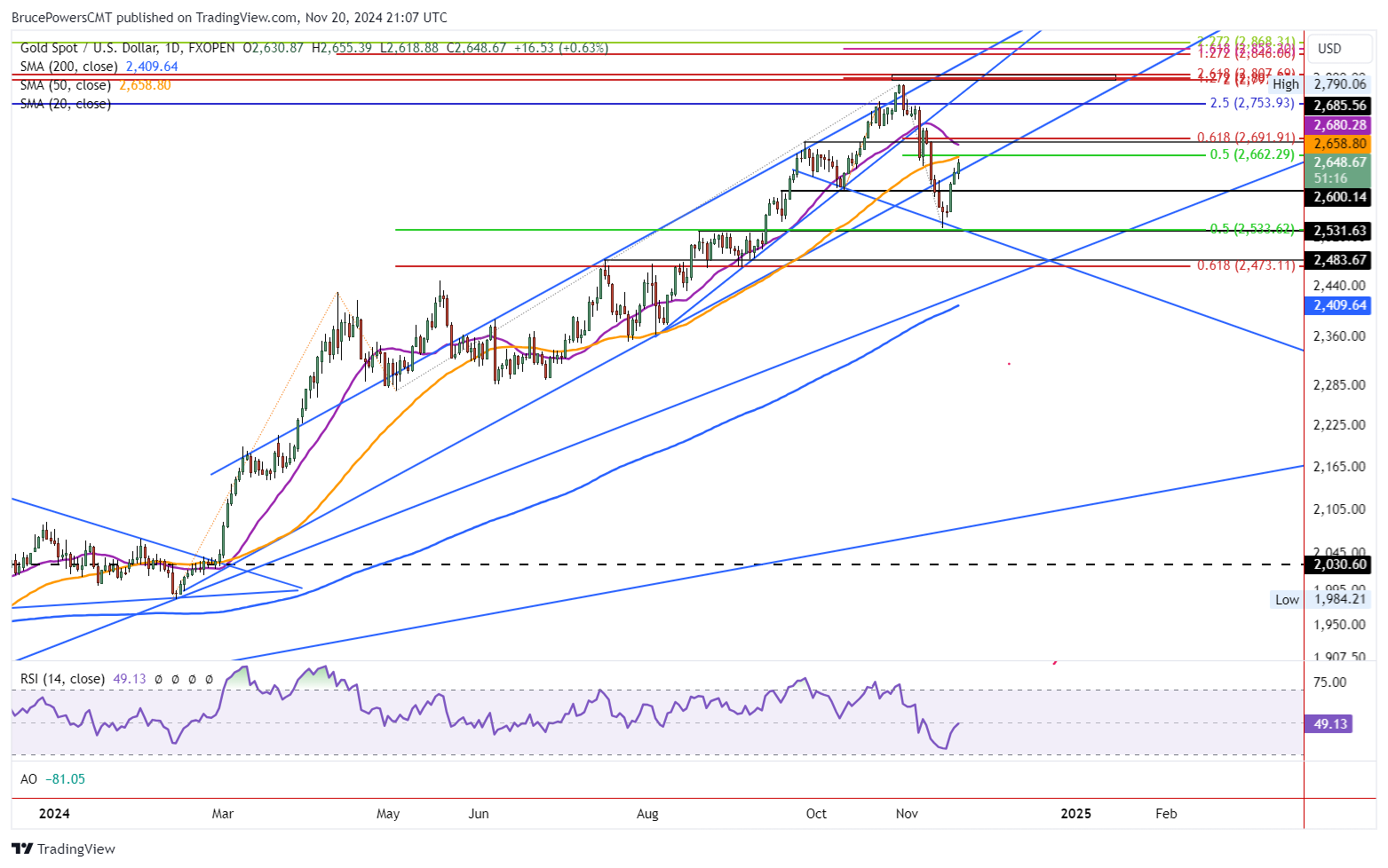Click the May label on time axis
1388x868 pixels.
388,813
